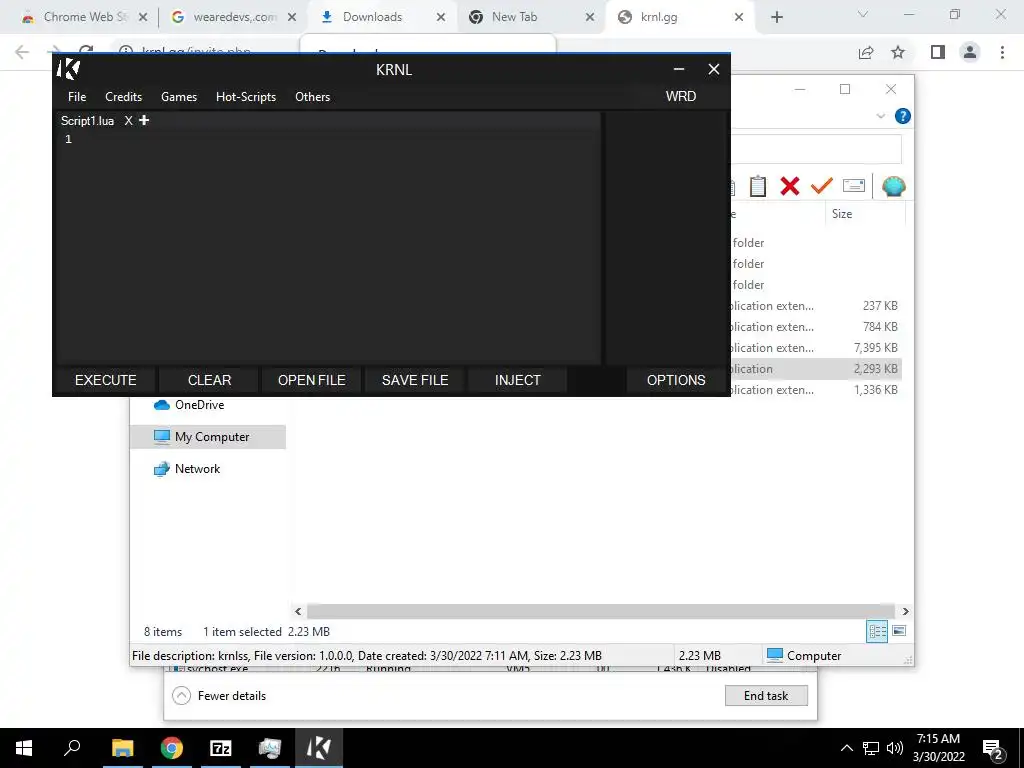The width and height of the screenshot is (1024, 768).
Task: Click Chrome share page icon
Action: point(866,52)
